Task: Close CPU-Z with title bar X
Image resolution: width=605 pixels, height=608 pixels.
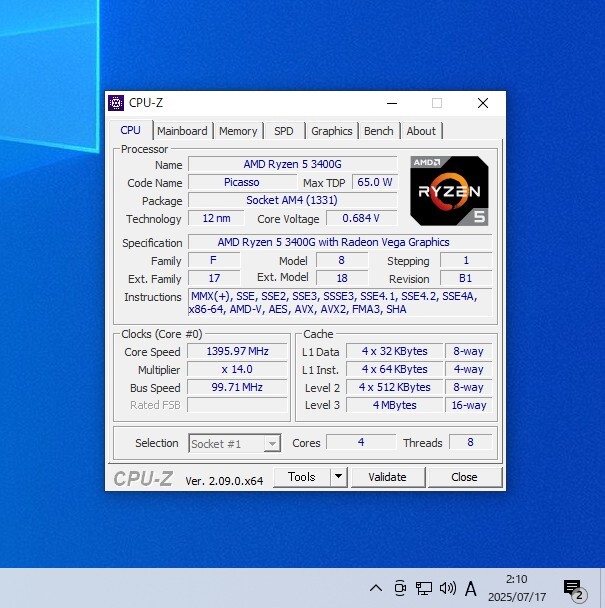Action: point(483,103)
